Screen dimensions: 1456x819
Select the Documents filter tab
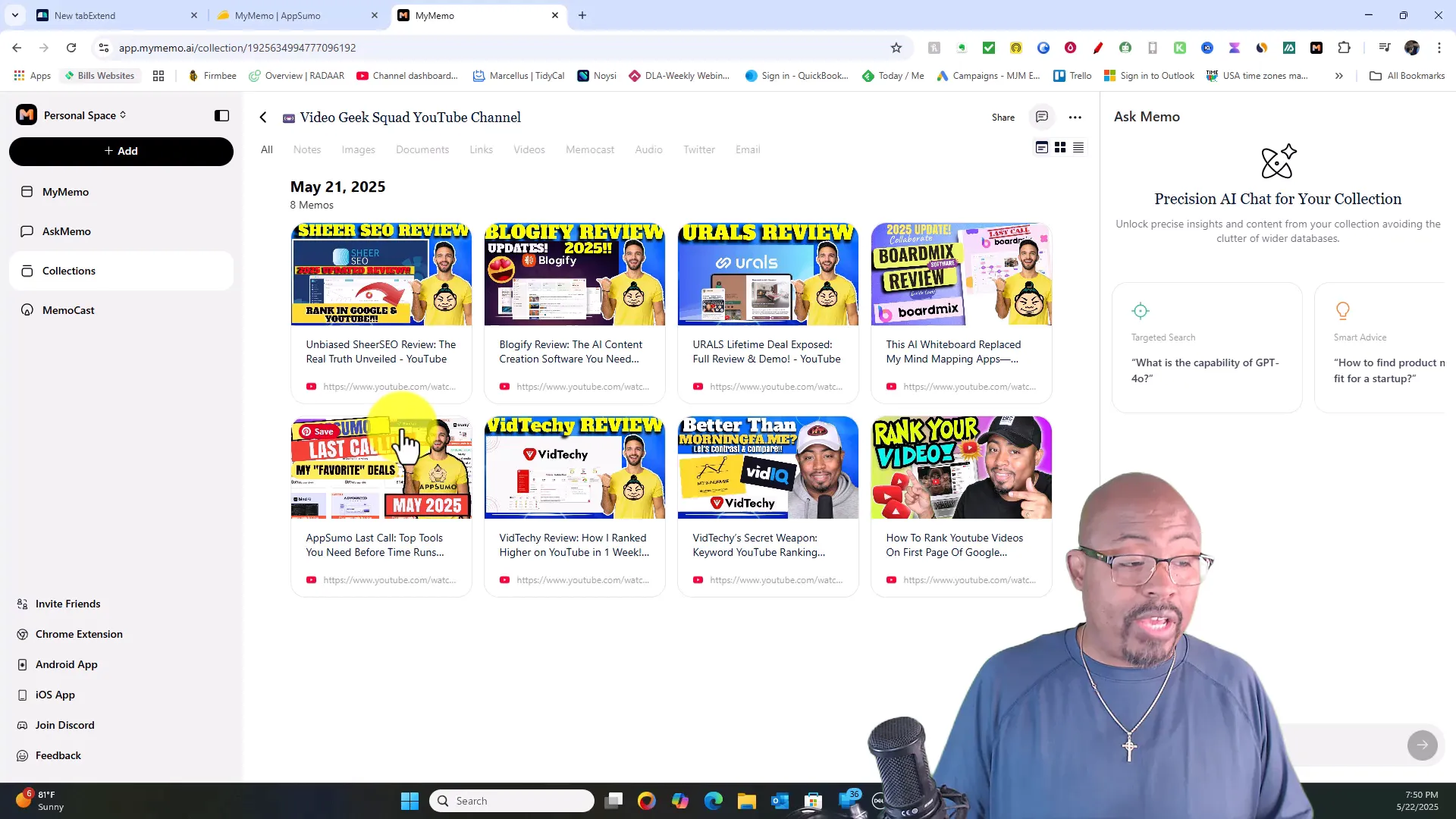(x=422, y=149)
